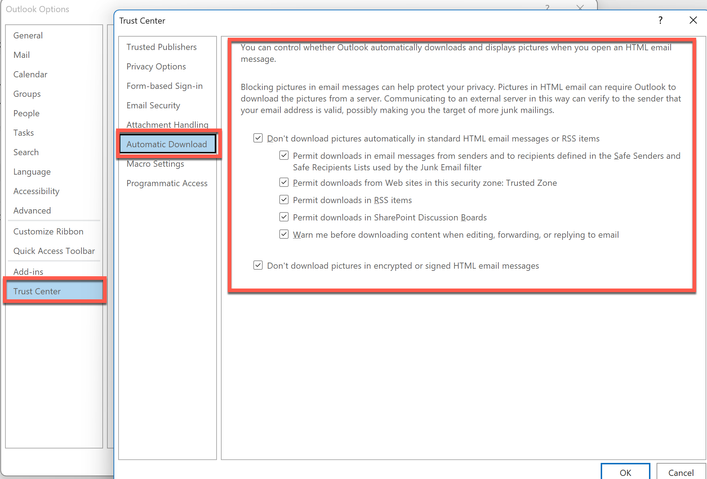Select Email Security in Trust Center
The width and height of the screenshot is (707, 479).
153,105
